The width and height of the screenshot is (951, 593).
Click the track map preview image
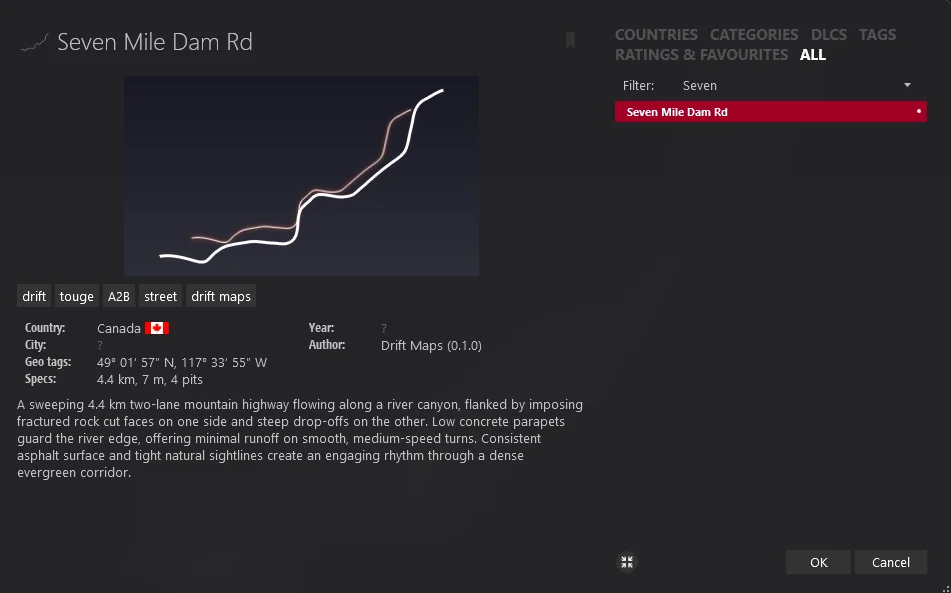click(x=301, y=176)
